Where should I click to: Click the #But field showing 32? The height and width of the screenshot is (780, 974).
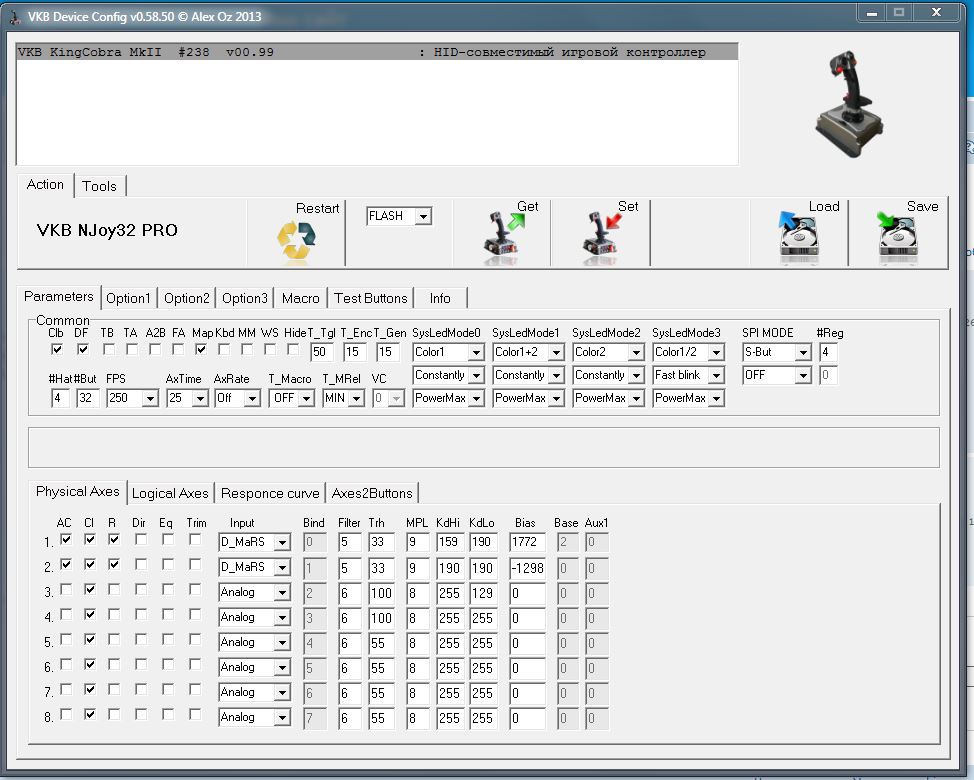[x=88, y=398]
